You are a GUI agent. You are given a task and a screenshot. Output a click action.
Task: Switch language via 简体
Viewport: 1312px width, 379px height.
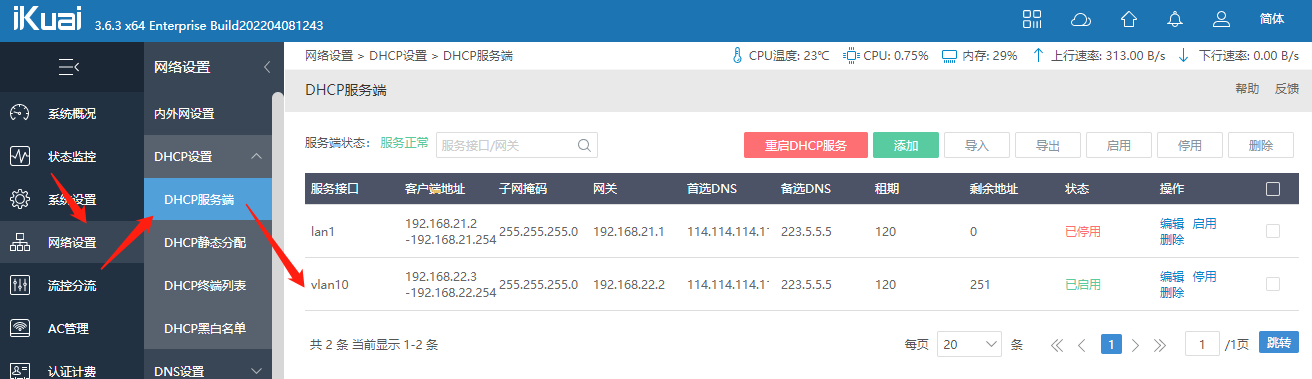tap(1272, 19)
